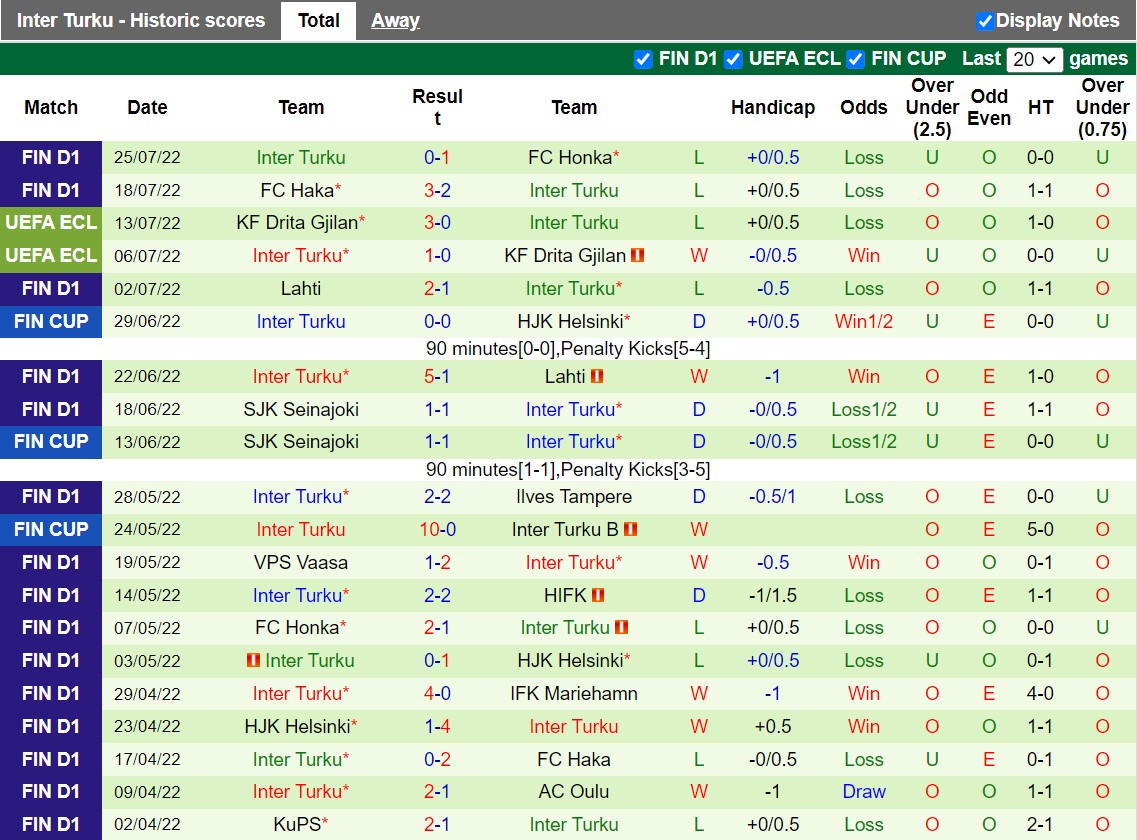Click red card icon beside Lahti on 22/06/22
This screenshot has width=1137, height=840.
coord(597,376)
